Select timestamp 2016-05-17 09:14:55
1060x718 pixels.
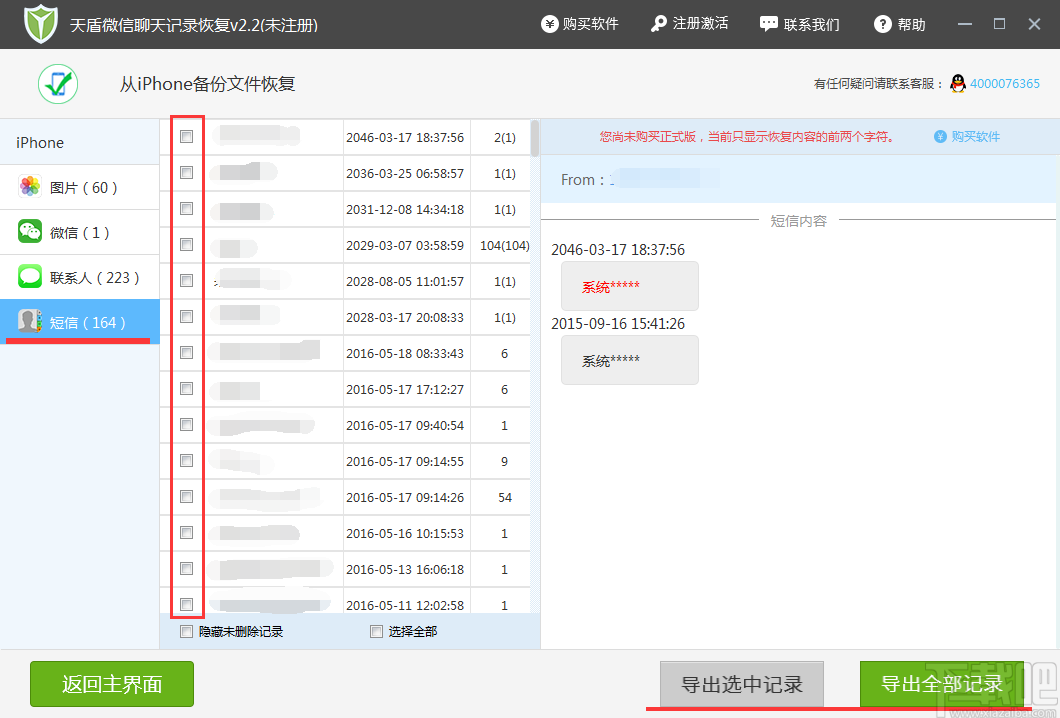point(405,461)
